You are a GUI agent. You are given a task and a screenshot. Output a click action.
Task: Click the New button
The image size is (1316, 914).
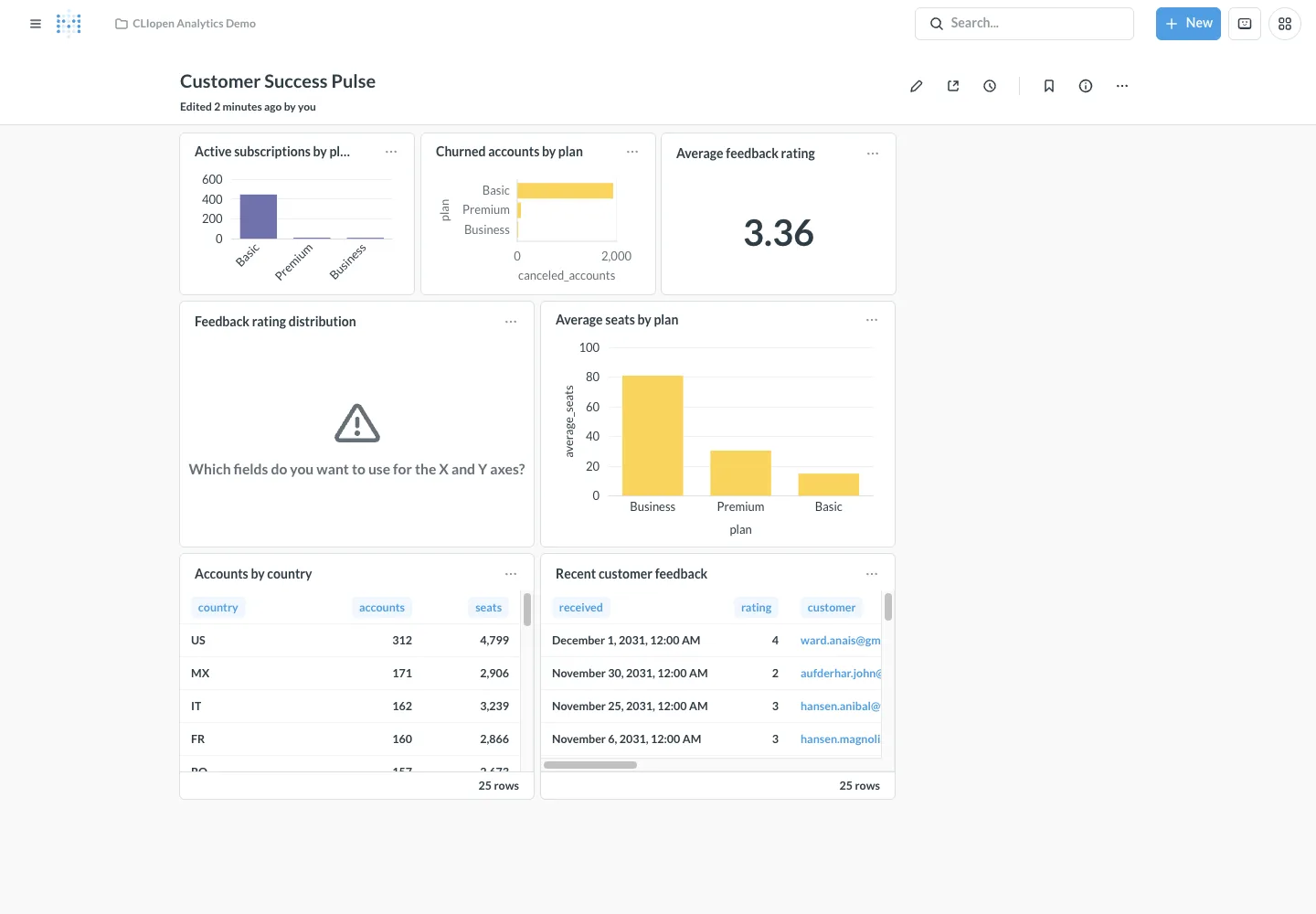1188,24
